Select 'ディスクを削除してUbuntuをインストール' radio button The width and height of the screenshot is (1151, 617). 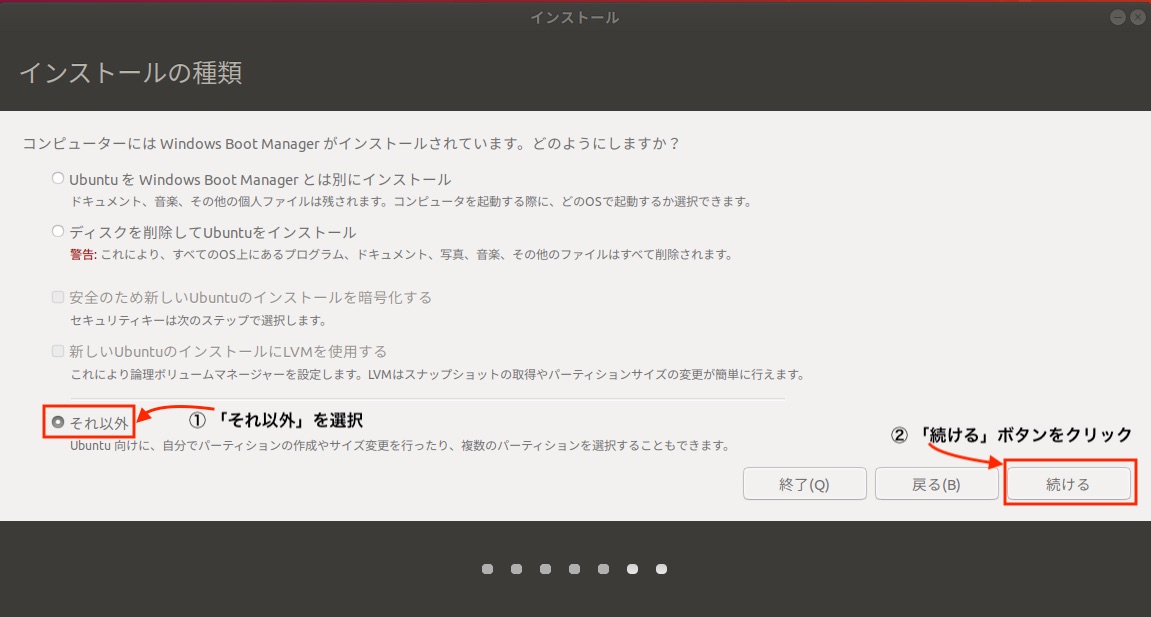[x=58, y=231]
